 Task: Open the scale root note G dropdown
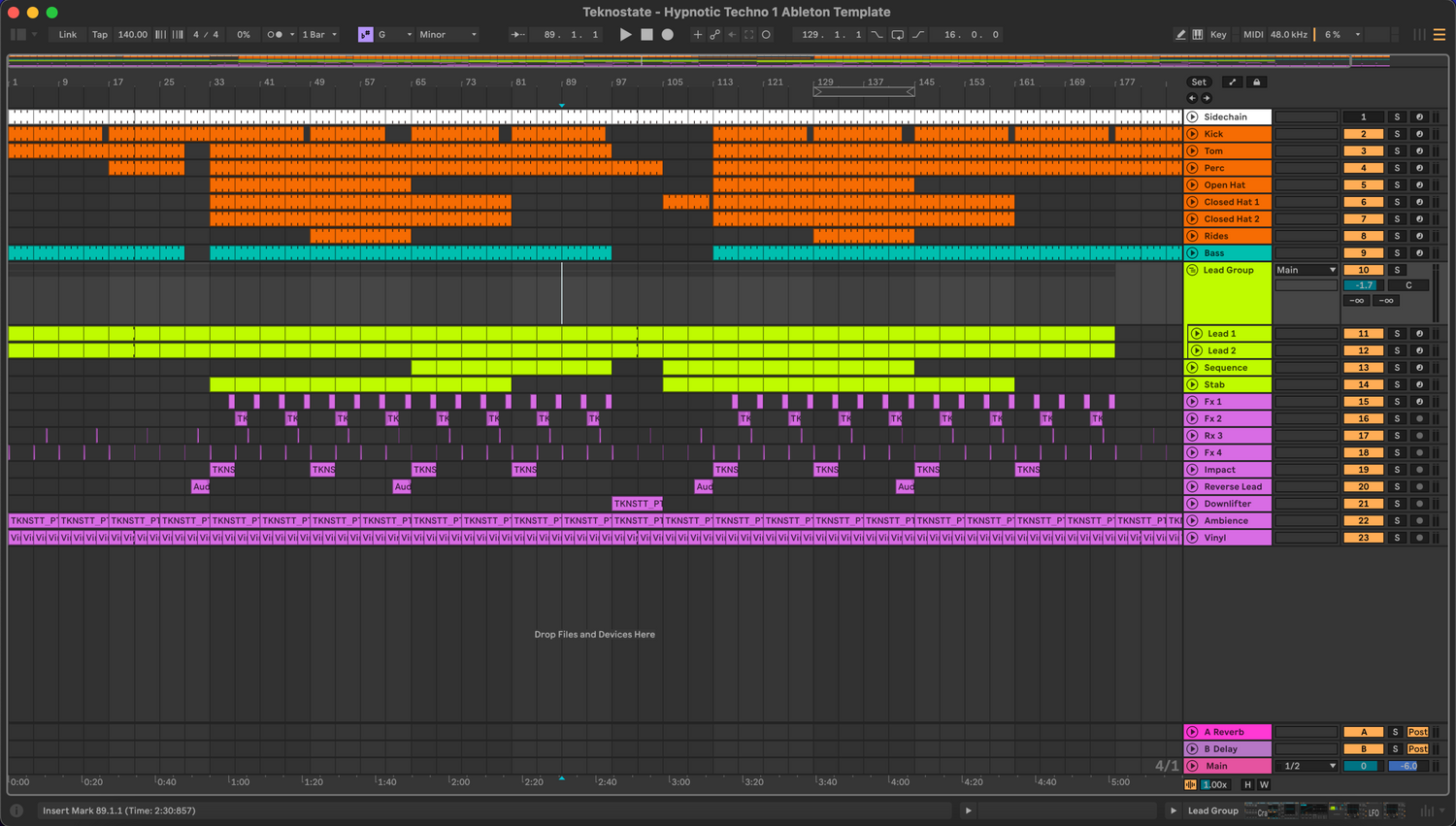tap(395, 34)
